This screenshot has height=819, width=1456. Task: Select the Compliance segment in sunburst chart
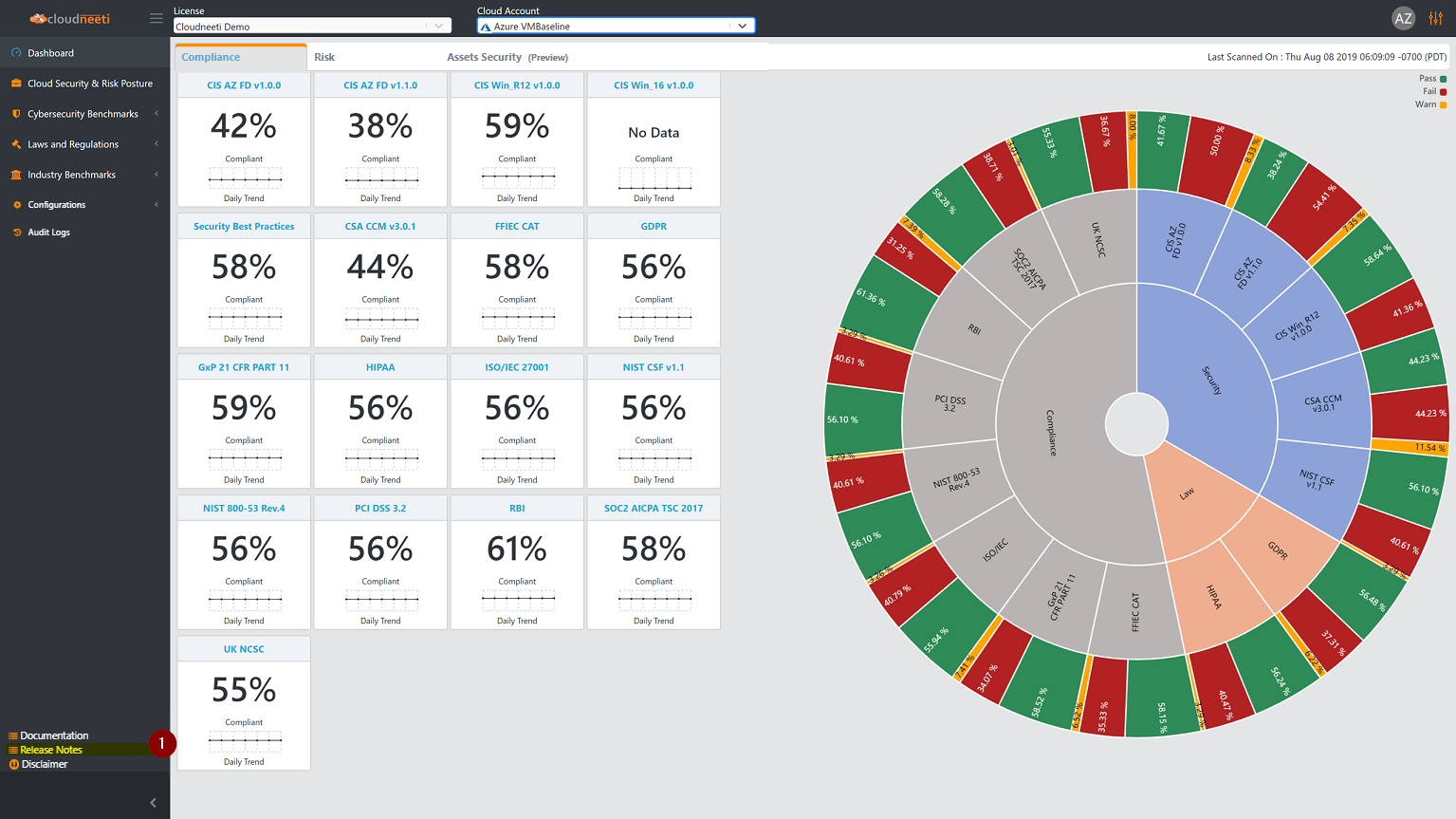[x=1051, y=432]
